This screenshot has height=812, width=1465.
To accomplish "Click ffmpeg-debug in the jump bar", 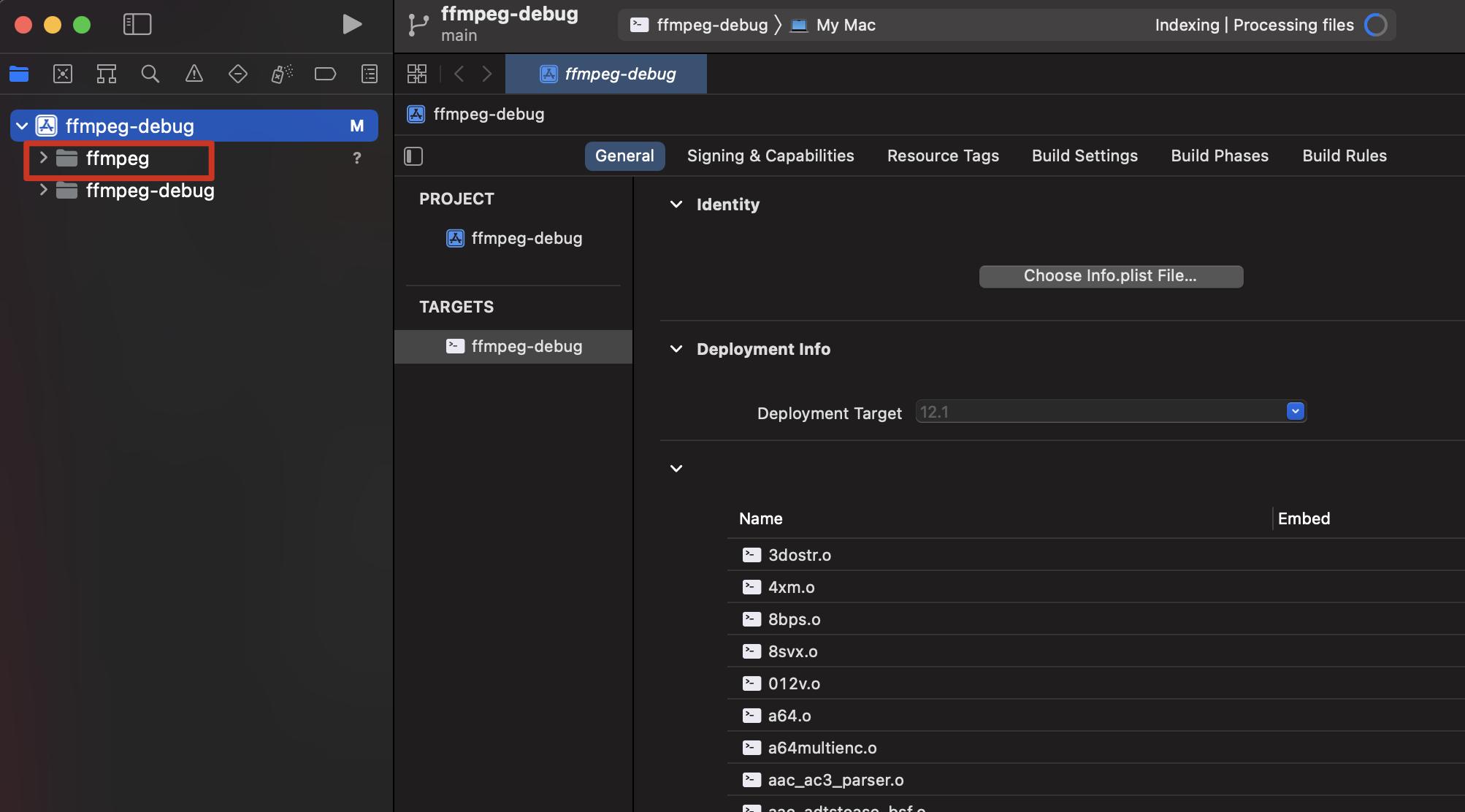I will 489,114.
